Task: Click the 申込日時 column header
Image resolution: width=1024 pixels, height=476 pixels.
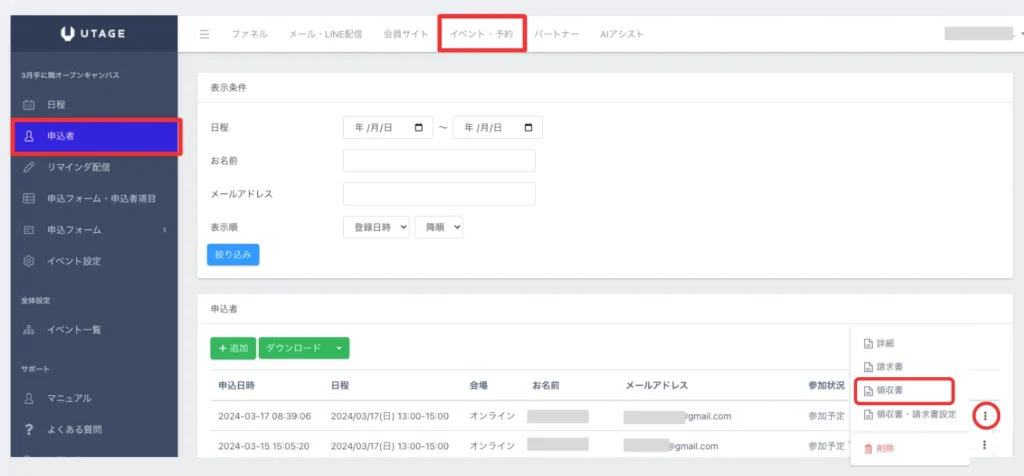Action: point(236,385)
